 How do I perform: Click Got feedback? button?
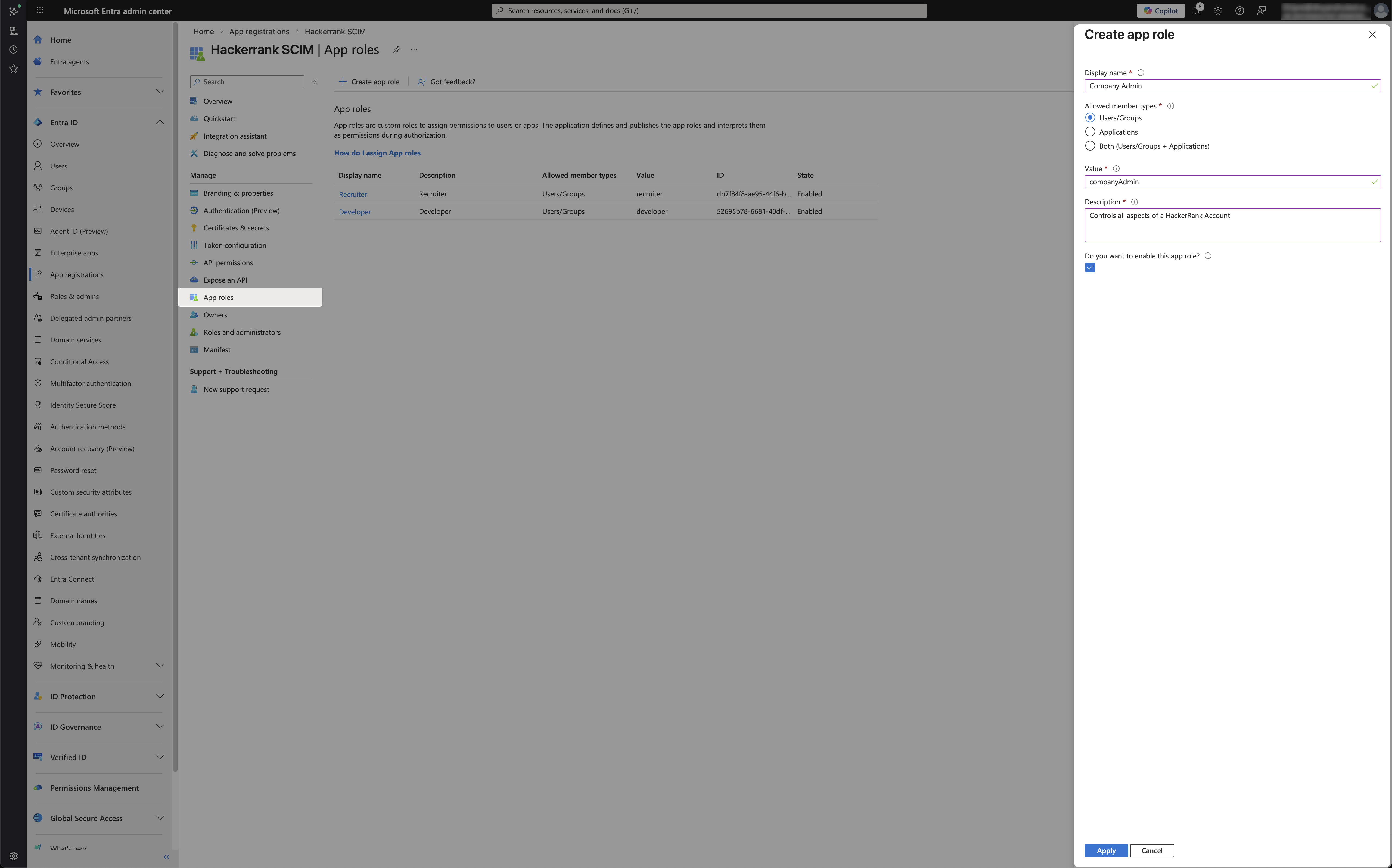coord(446,82)
